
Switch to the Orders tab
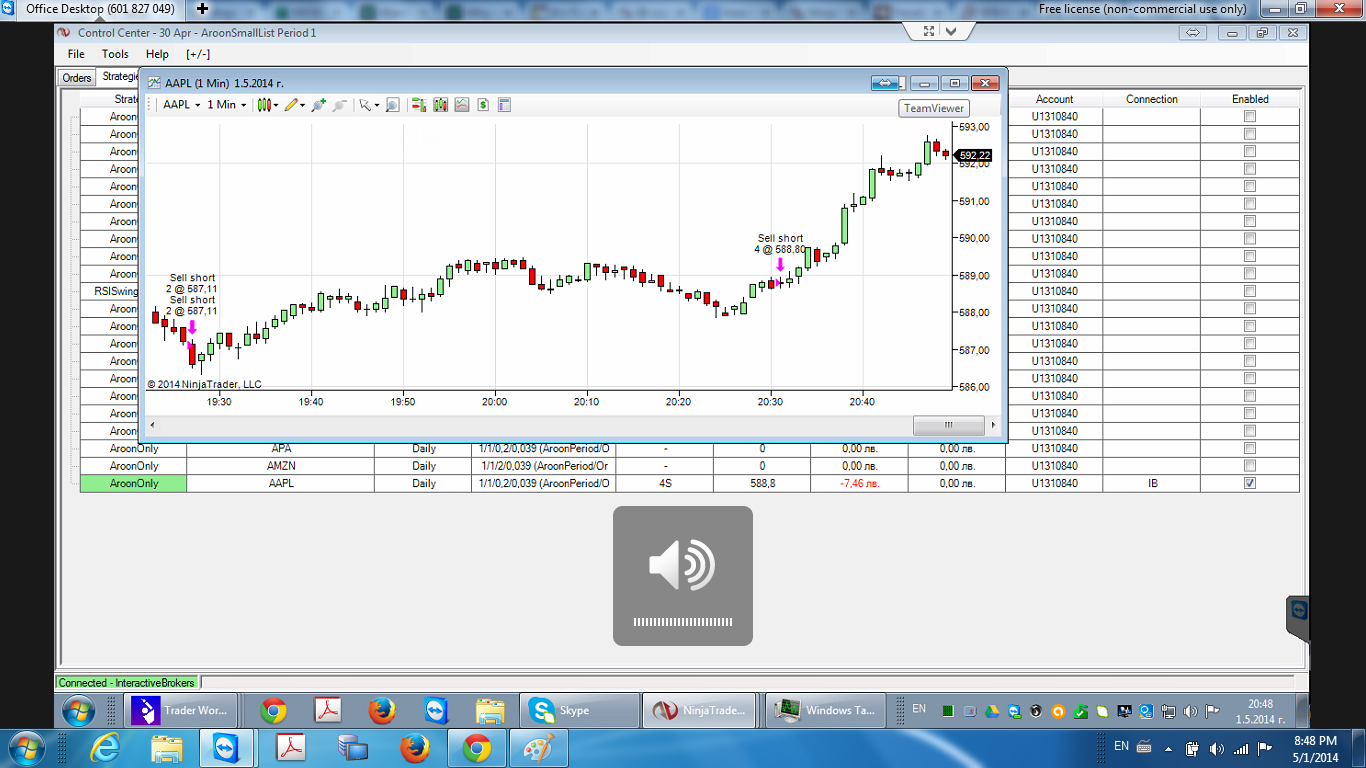[x=77, y=77]
